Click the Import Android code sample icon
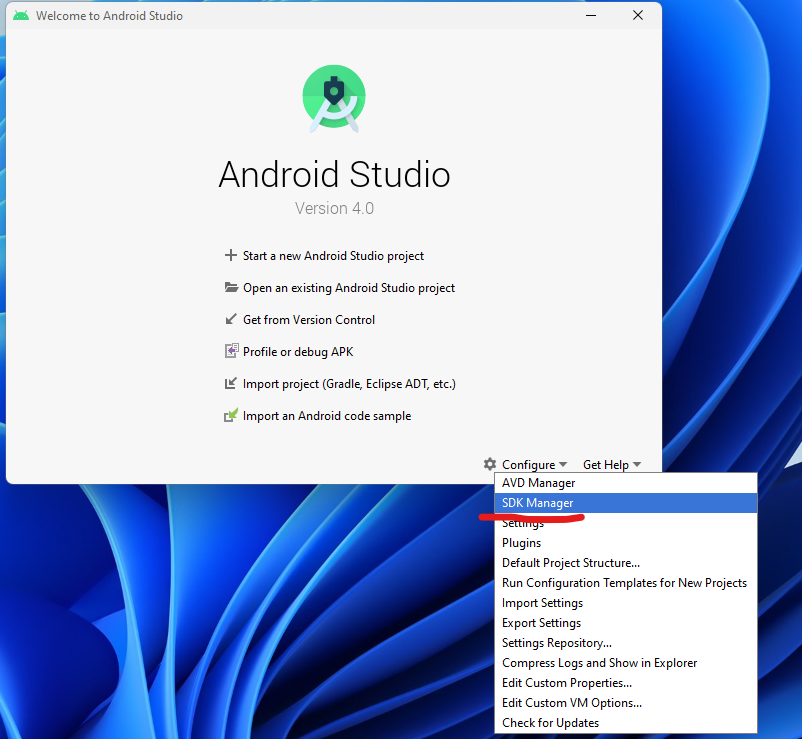 (231, 416)
